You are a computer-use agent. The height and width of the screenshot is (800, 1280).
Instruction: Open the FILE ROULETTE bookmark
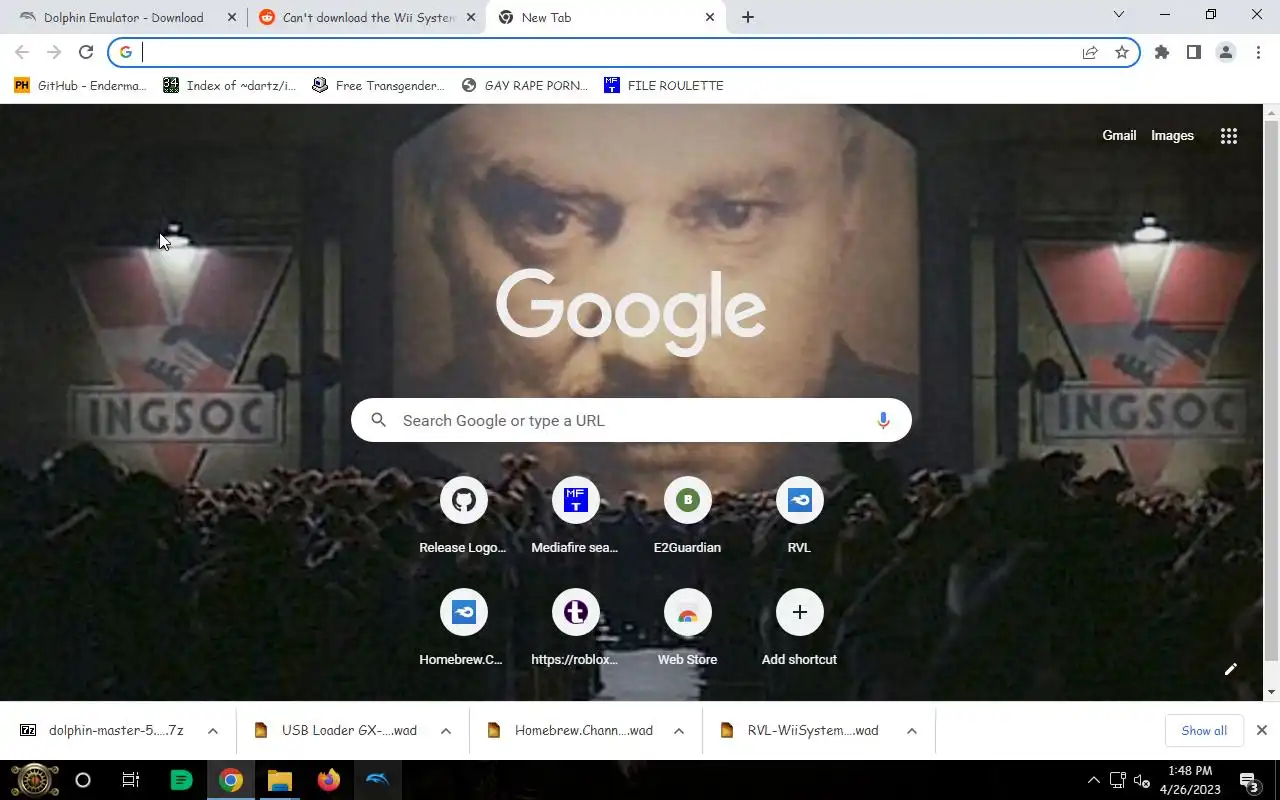(664, 86)
